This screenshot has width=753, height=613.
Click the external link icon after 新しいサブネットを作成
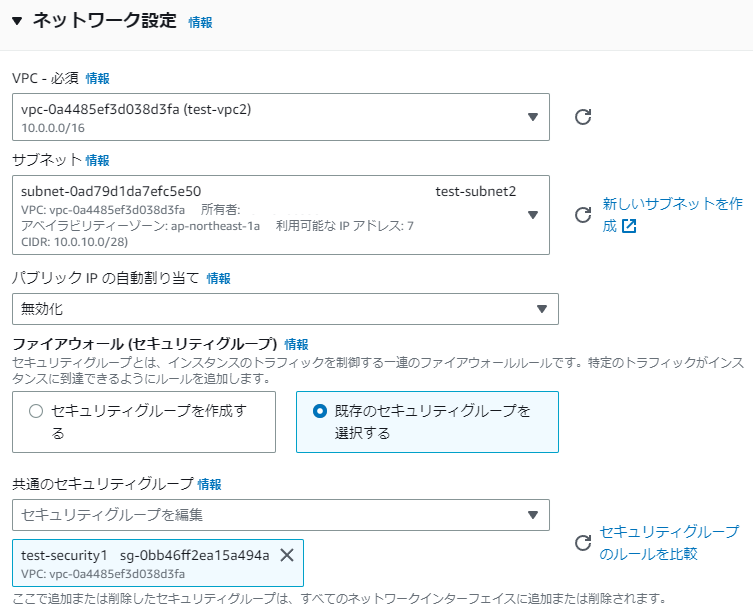(x=629, y=226)
